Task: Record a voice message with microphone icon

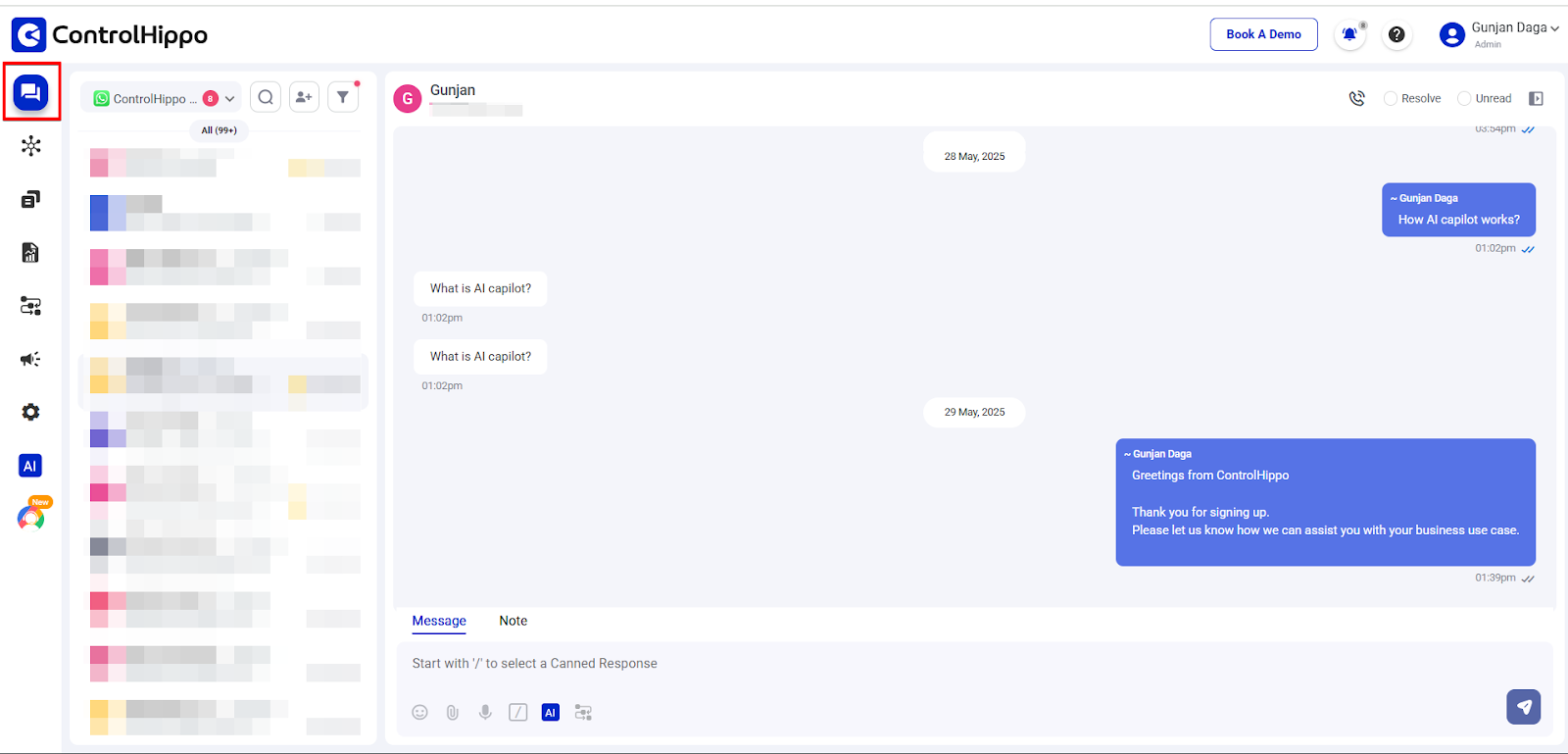Action: [485, 713]
